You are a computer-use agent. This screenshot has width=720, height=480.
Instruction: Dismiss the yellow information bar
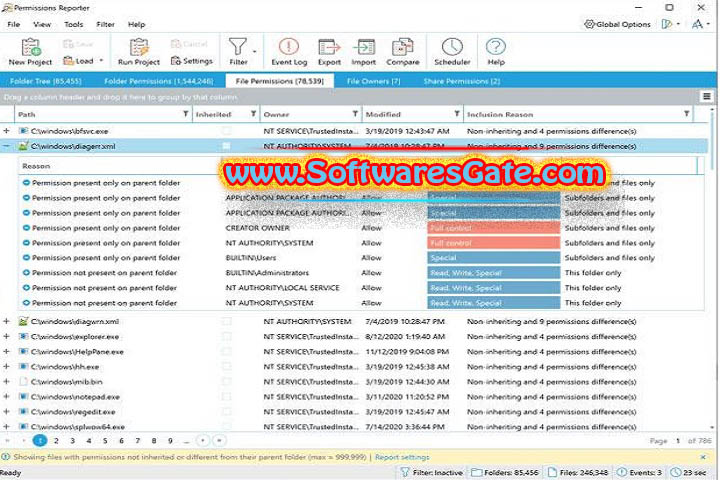point(703,457)
